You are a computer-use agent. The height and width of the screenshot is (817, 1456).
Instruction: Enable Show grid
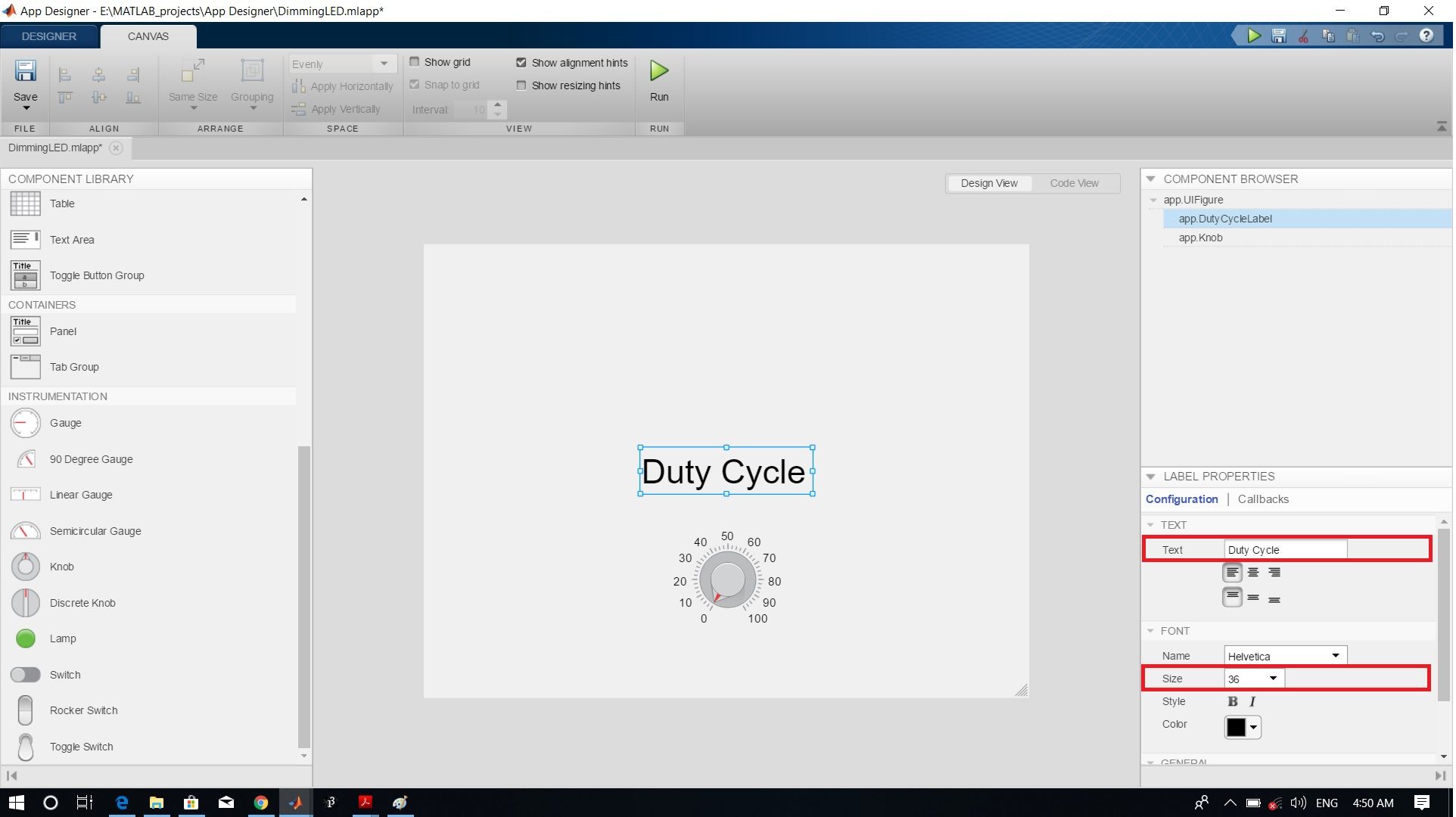[415, 62]
